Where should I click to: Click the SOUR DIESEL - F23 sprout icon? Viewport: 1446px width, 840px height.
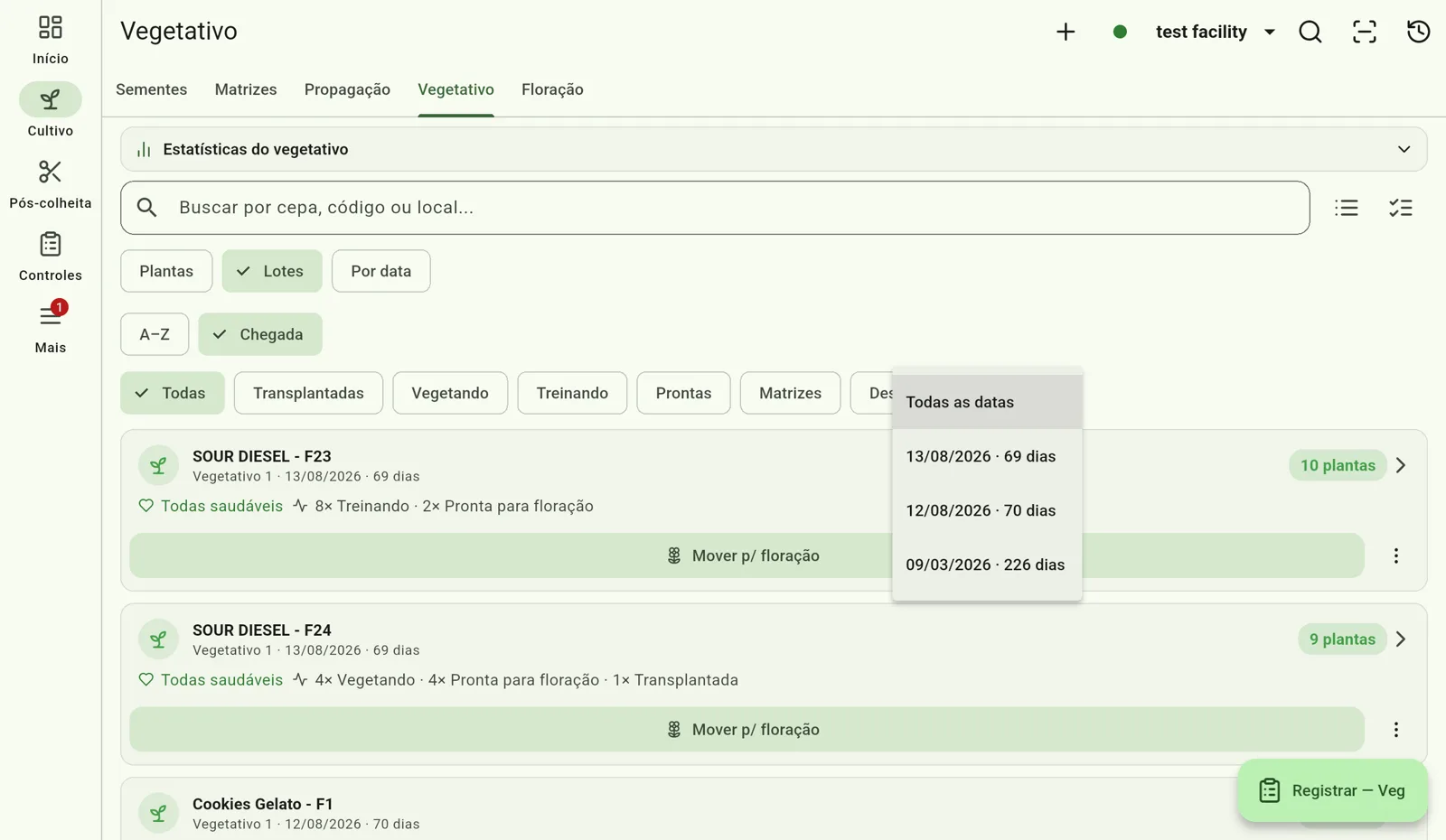pos(158,465)
